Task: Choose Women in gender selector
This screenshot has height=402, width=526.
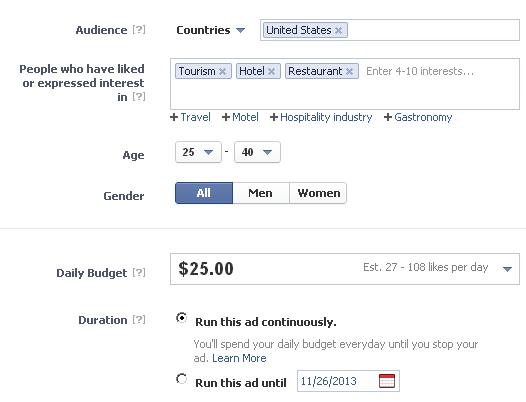Action: point(318,193)
